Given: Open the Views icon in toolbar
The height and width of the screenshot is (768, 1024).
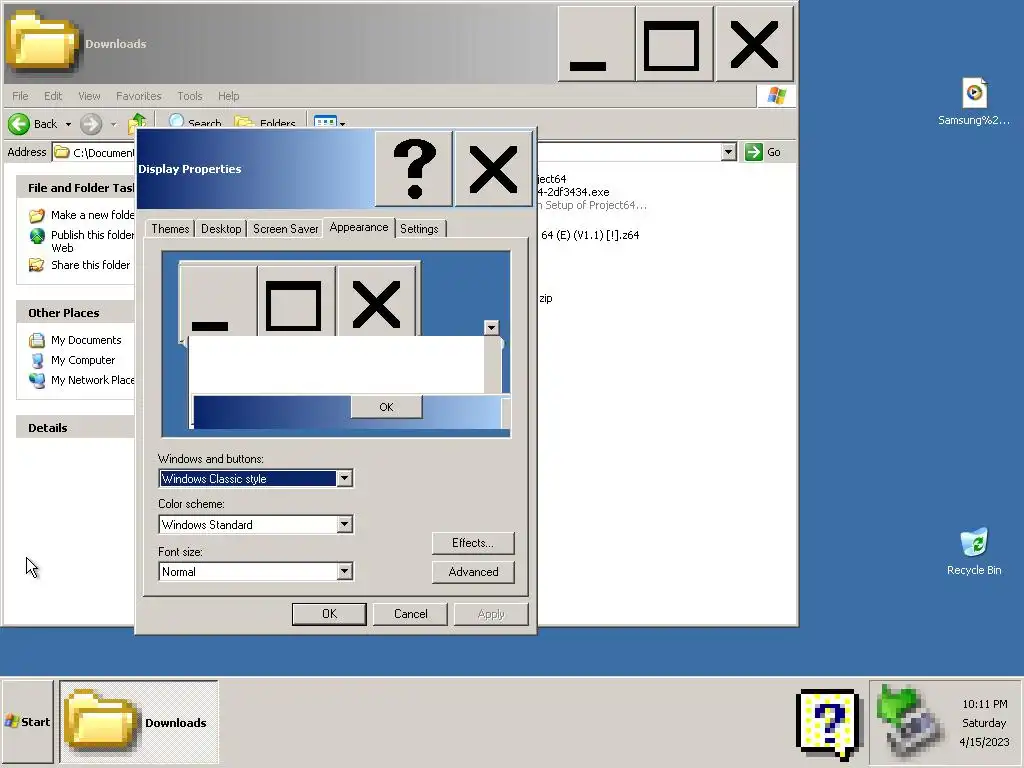Looking at the screenshot, I should tap(325, 123).
